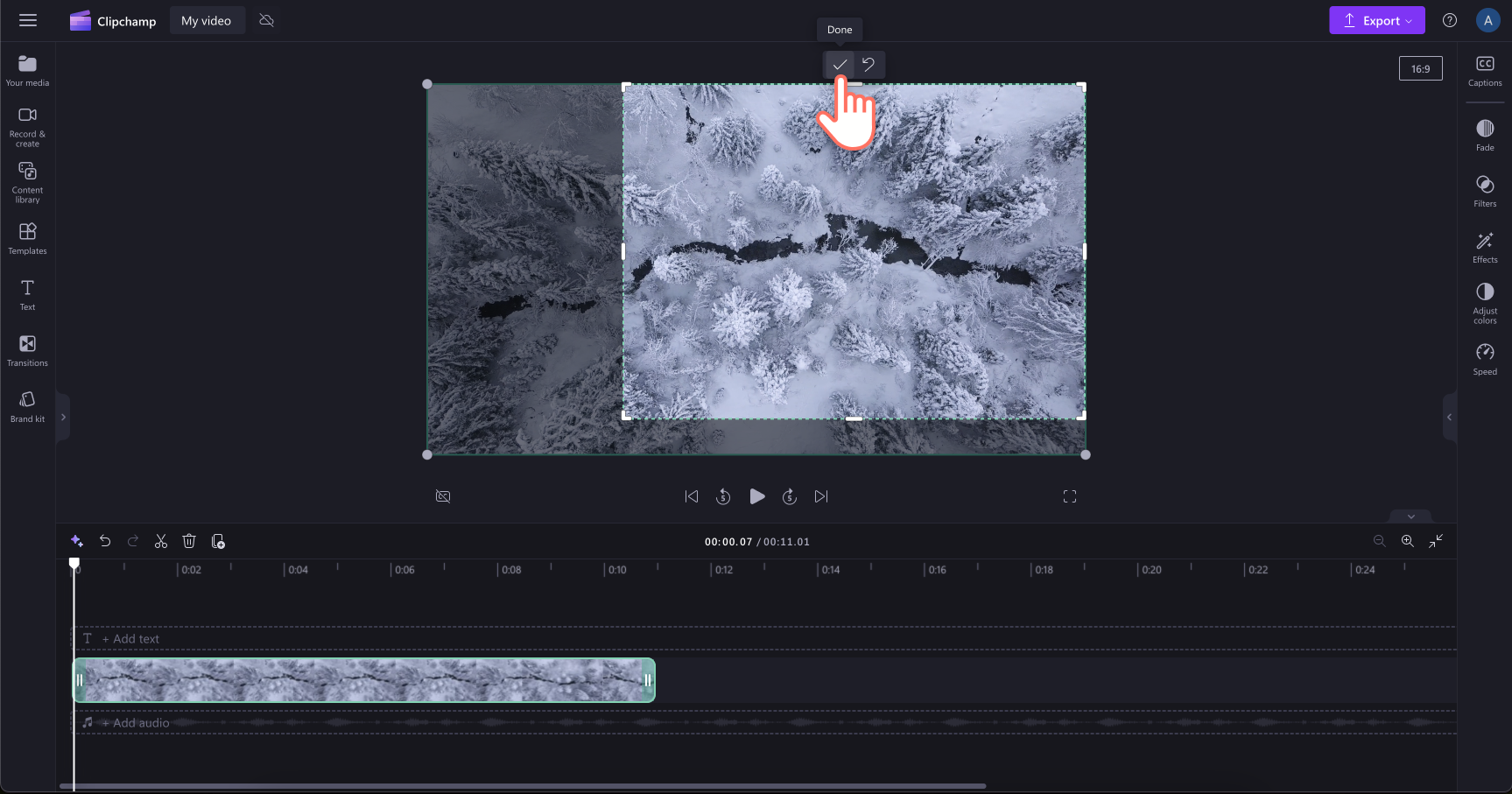Collapse the timeline with chevron
Viewport: 1512px width, 794px height.
click(x=1410, y=516)
